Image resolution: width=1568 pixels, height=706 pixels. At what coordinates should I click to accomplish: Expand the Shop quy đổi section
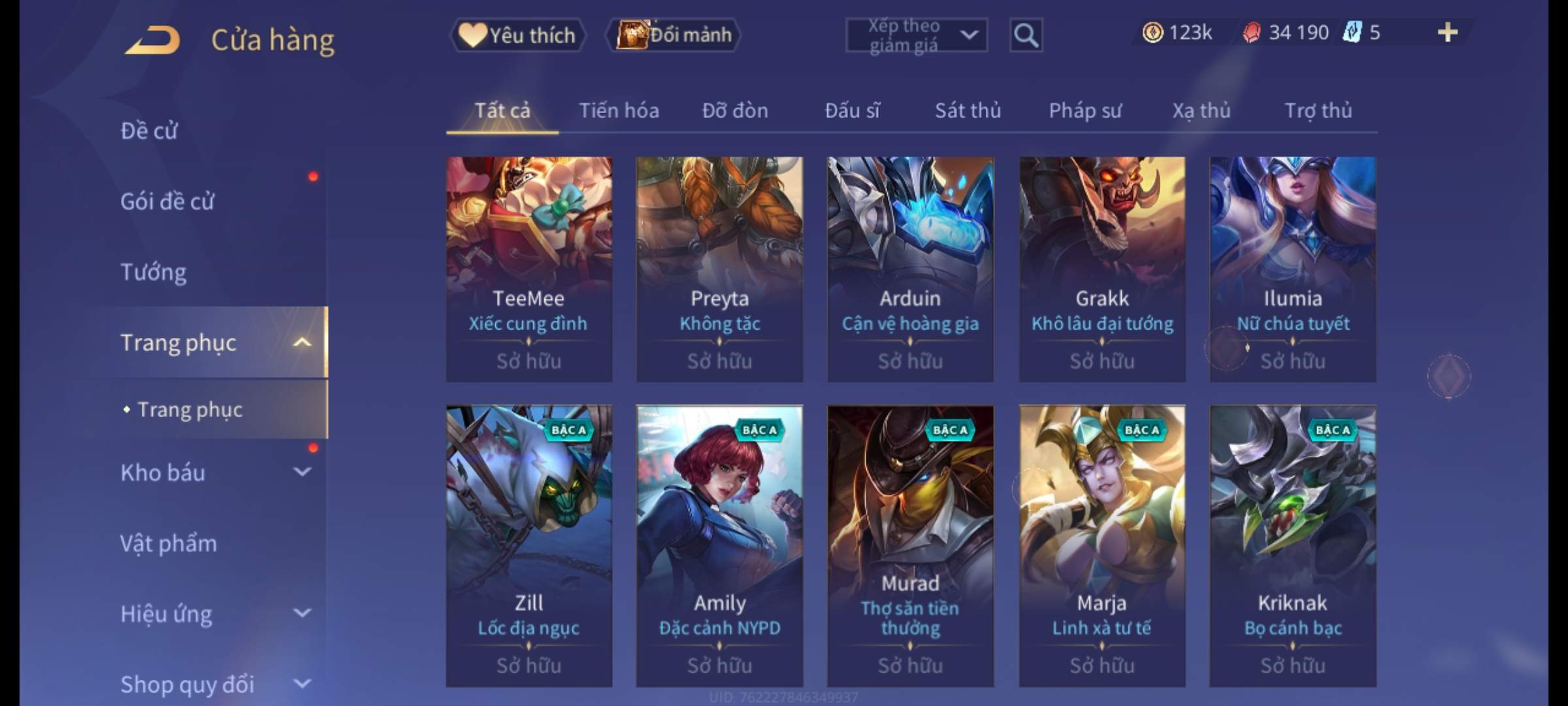[302, 683]
